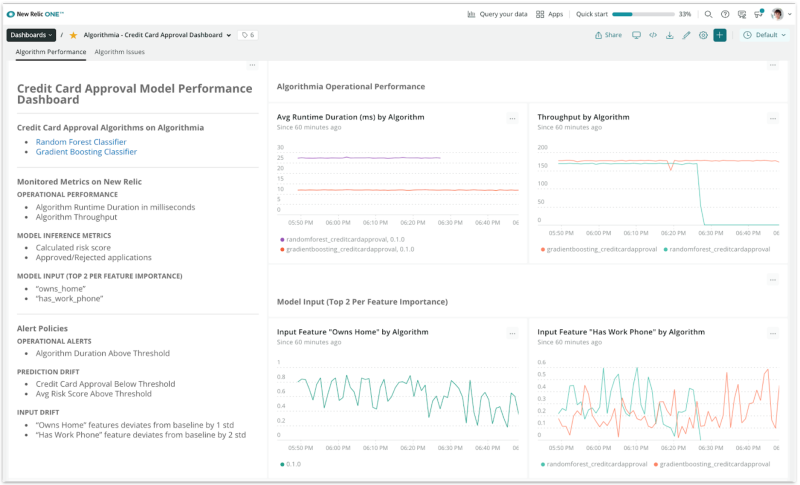This screenshot has height=485, width=800.
Task: Click the Share button
Action: coord(608,35)
